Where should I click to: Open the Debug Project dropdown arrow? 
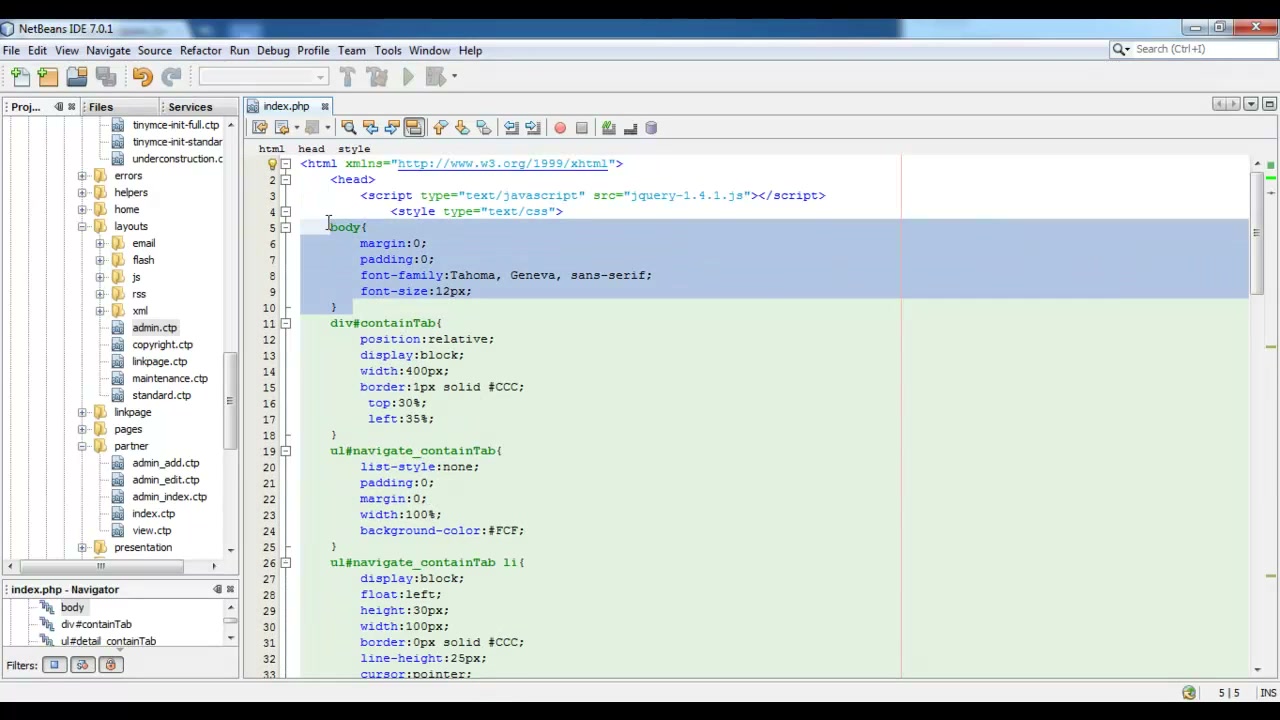coord(454,76)
